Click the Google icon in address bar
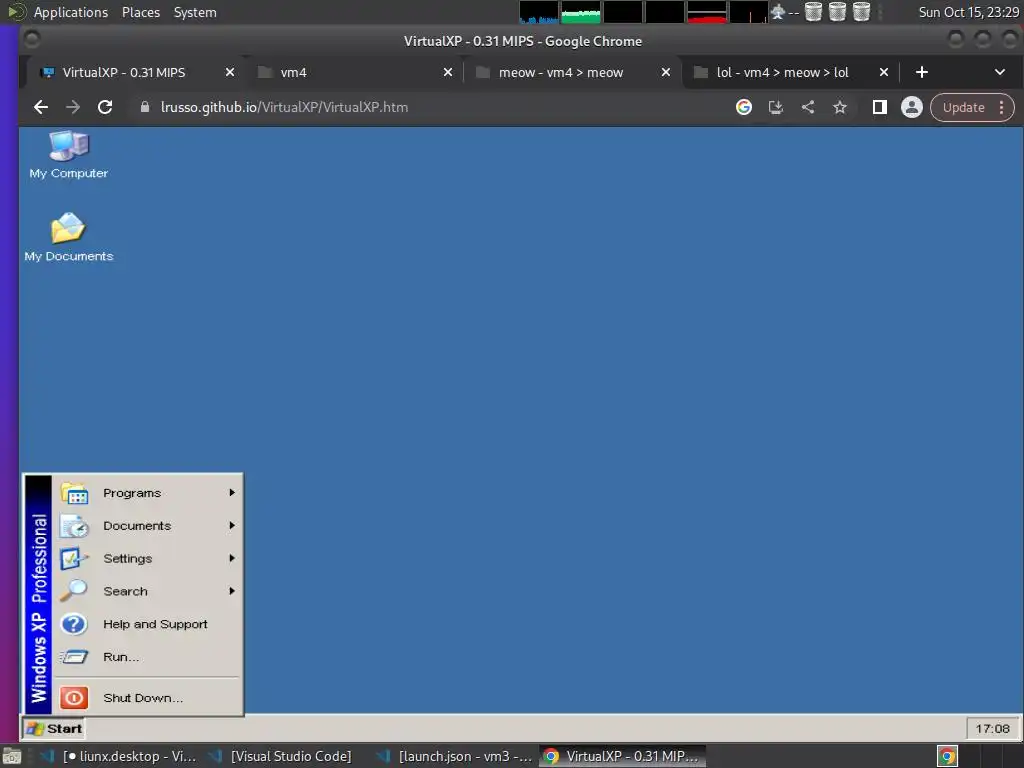This screenshot has width=1024, height=768. point(744,107)
